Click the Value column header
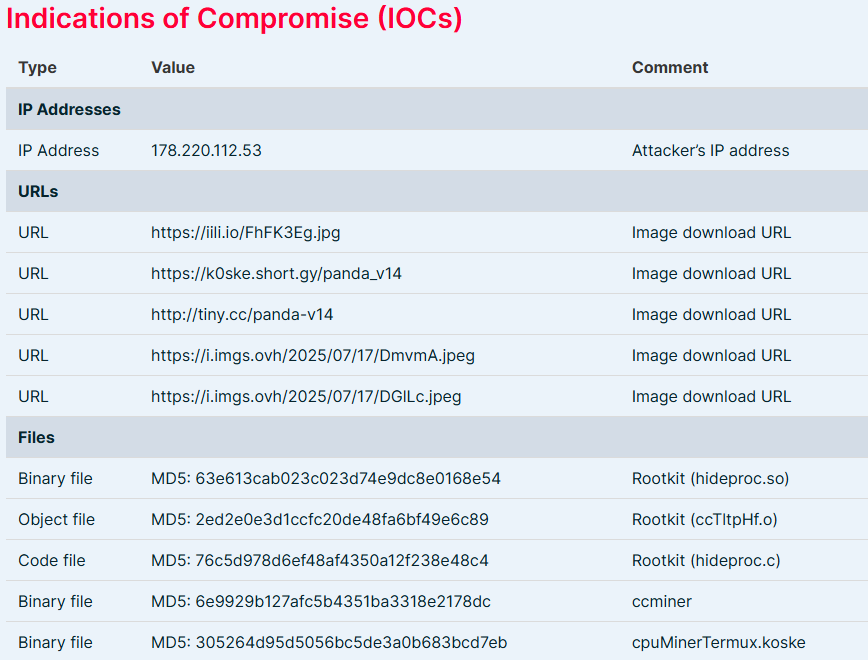 [x=173, y=68]
